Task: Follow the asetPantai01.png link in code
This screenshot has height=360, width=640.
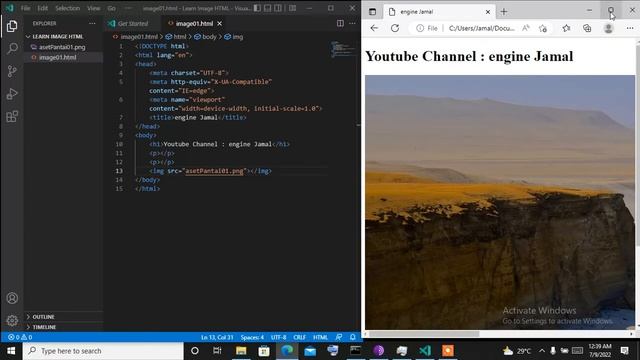Action: click(x=214, y=171)
